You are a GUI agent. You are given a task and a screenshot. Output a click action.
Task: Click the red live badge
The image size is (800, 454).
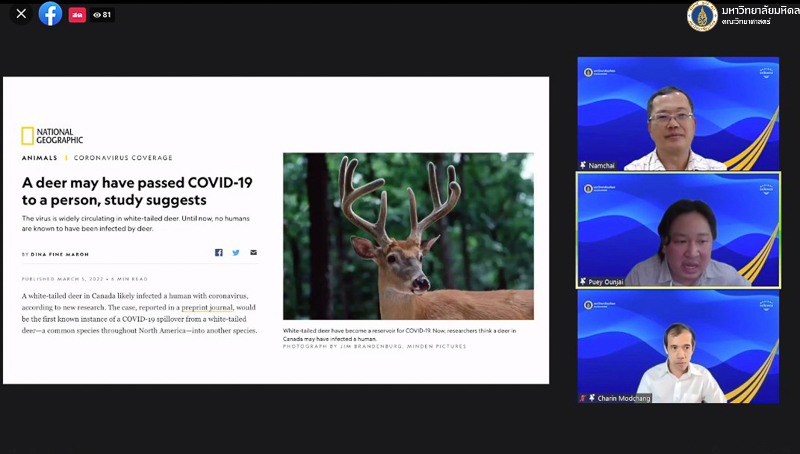coord(77,15)
